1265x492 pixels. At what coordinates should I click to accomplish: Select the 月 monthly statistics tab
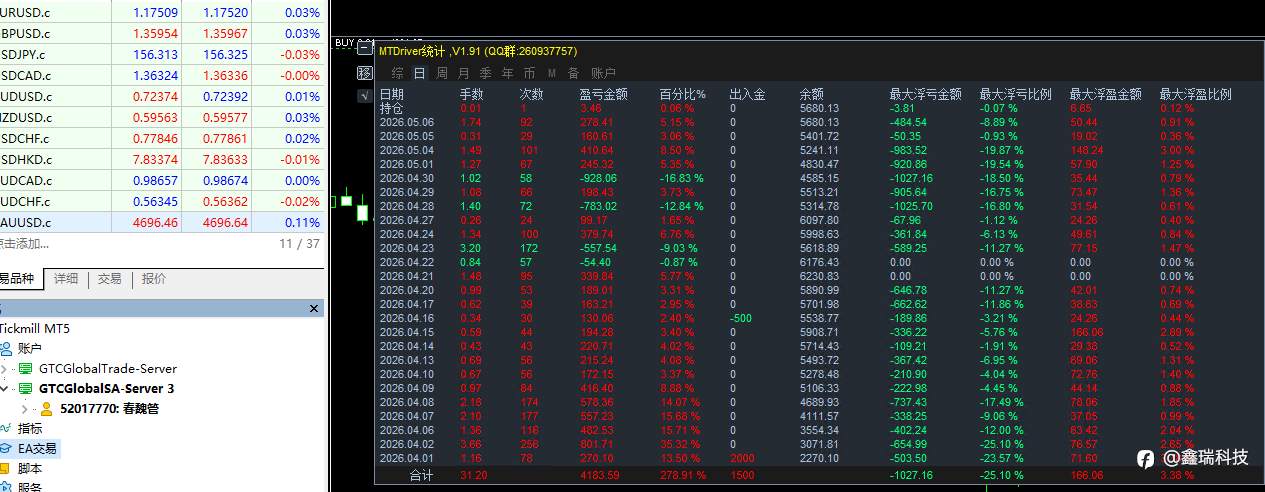tap(463, 73)
